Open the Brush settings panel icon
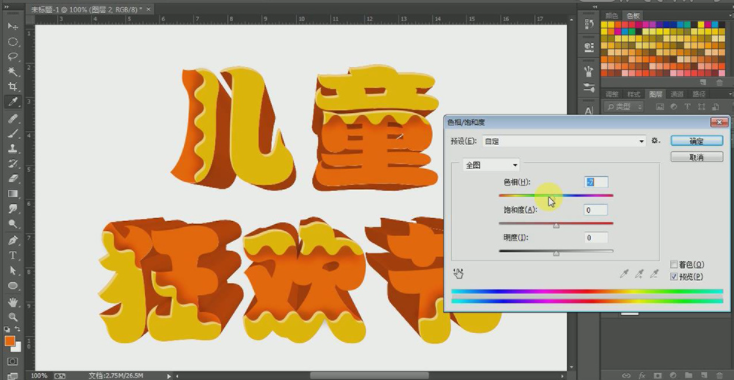Screen dimensions: 734x380 (x=589, y=88)
